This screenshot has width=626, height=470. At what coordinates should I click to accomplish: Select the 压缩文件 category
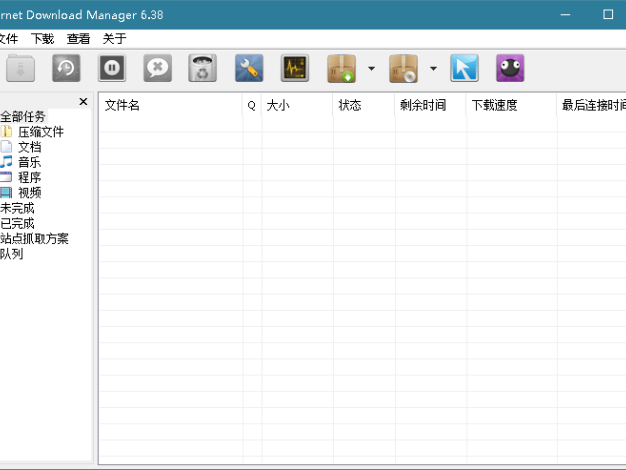(x=41, y=132)
